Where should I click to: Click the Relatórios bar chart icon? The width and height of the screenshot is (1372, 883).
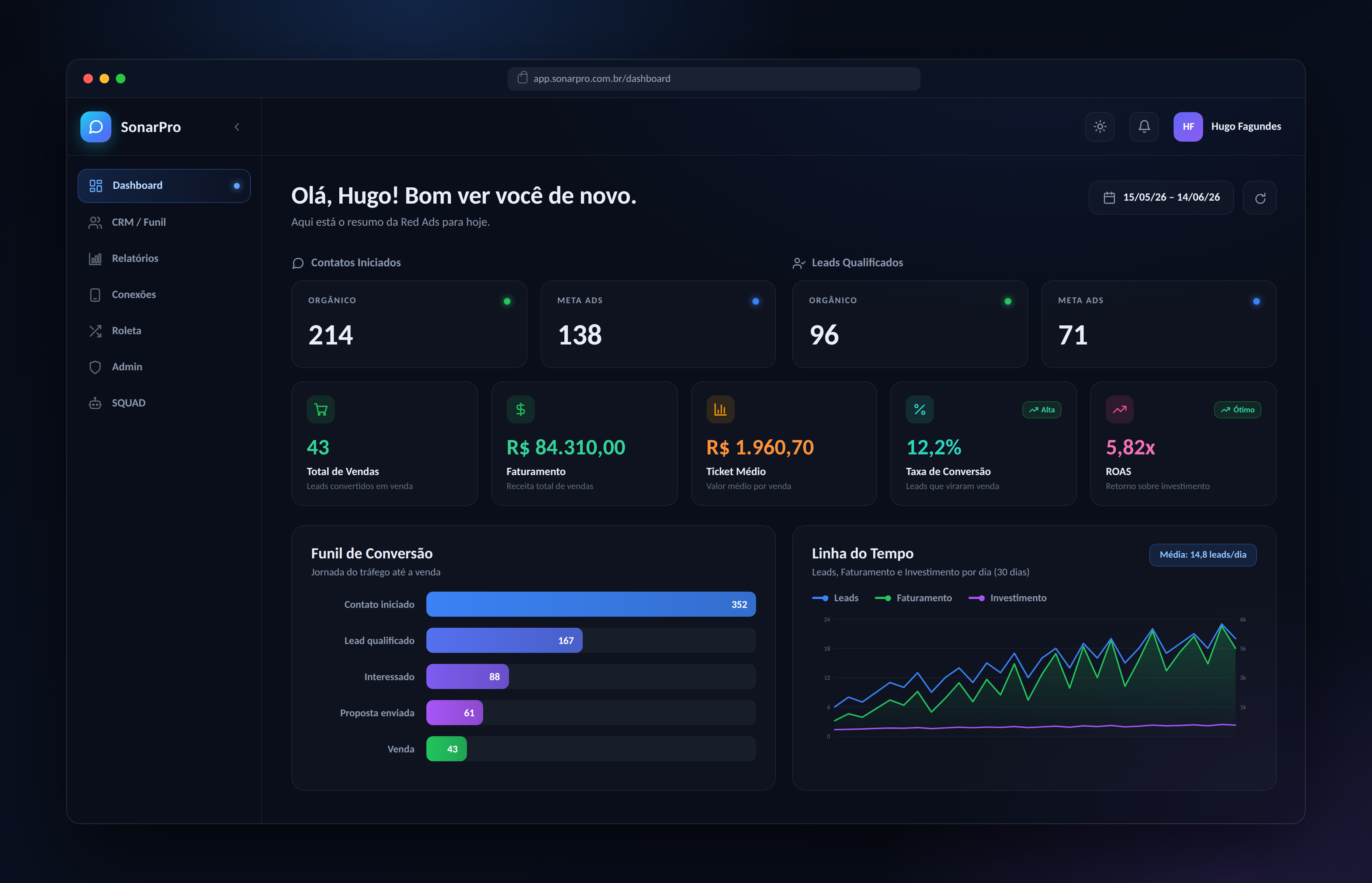pyautogui.click(x=95, y=259)
